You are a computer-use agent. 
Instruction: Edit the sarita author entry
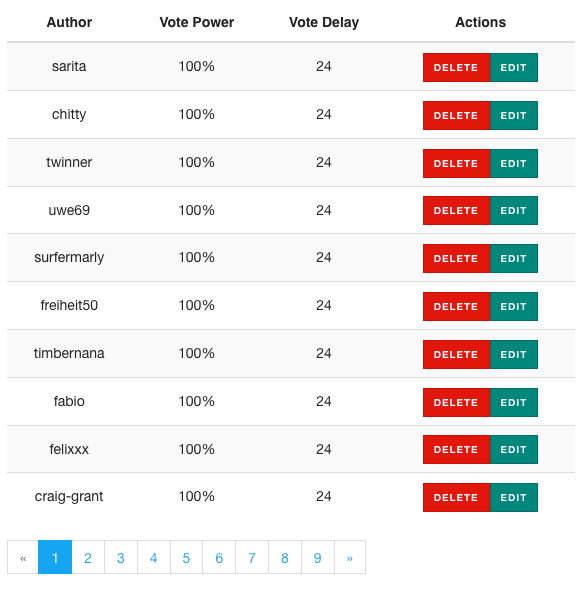click(x=514, y=67)
